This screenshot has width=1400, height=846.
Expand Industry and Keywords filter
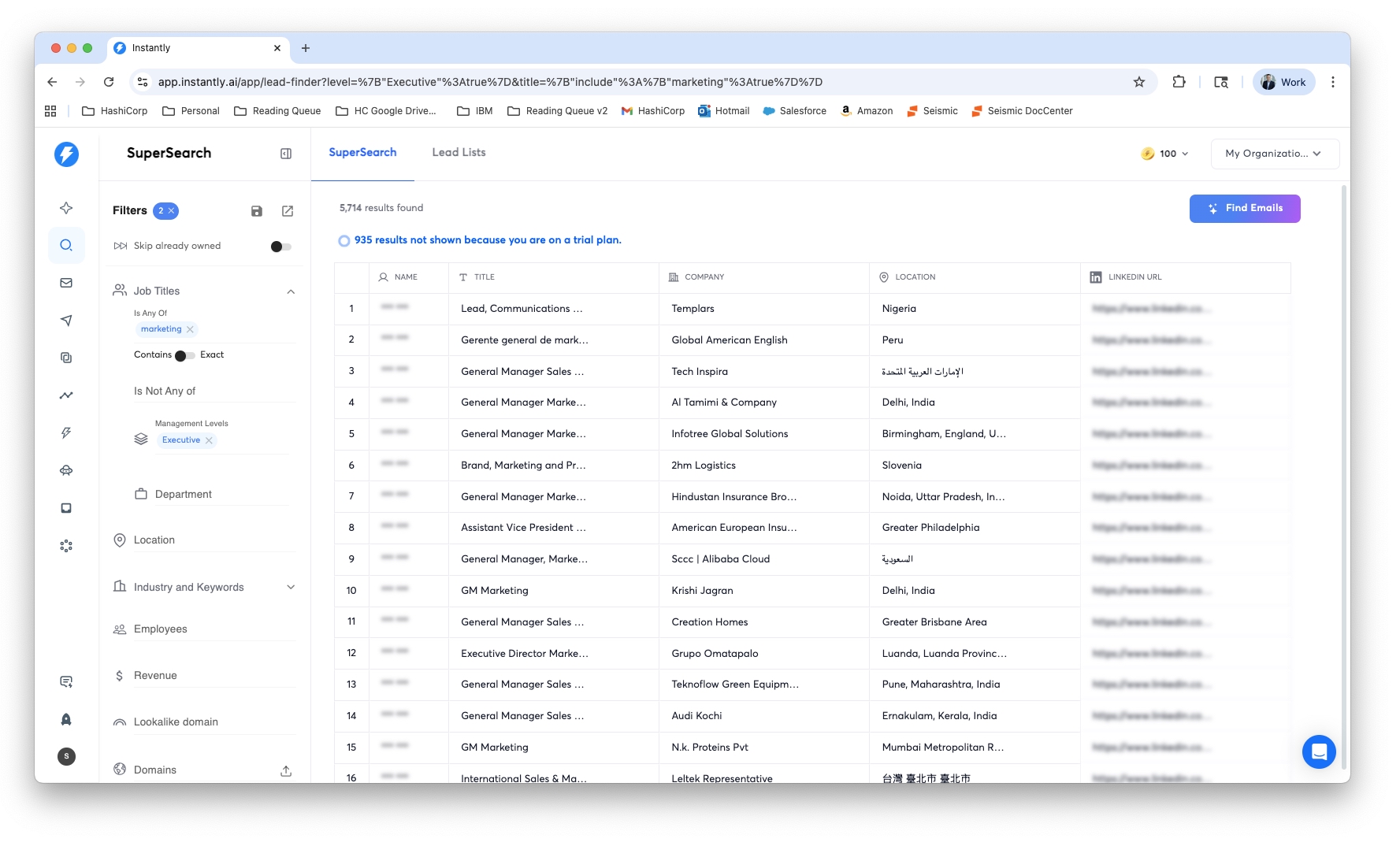tap(291, 588)
